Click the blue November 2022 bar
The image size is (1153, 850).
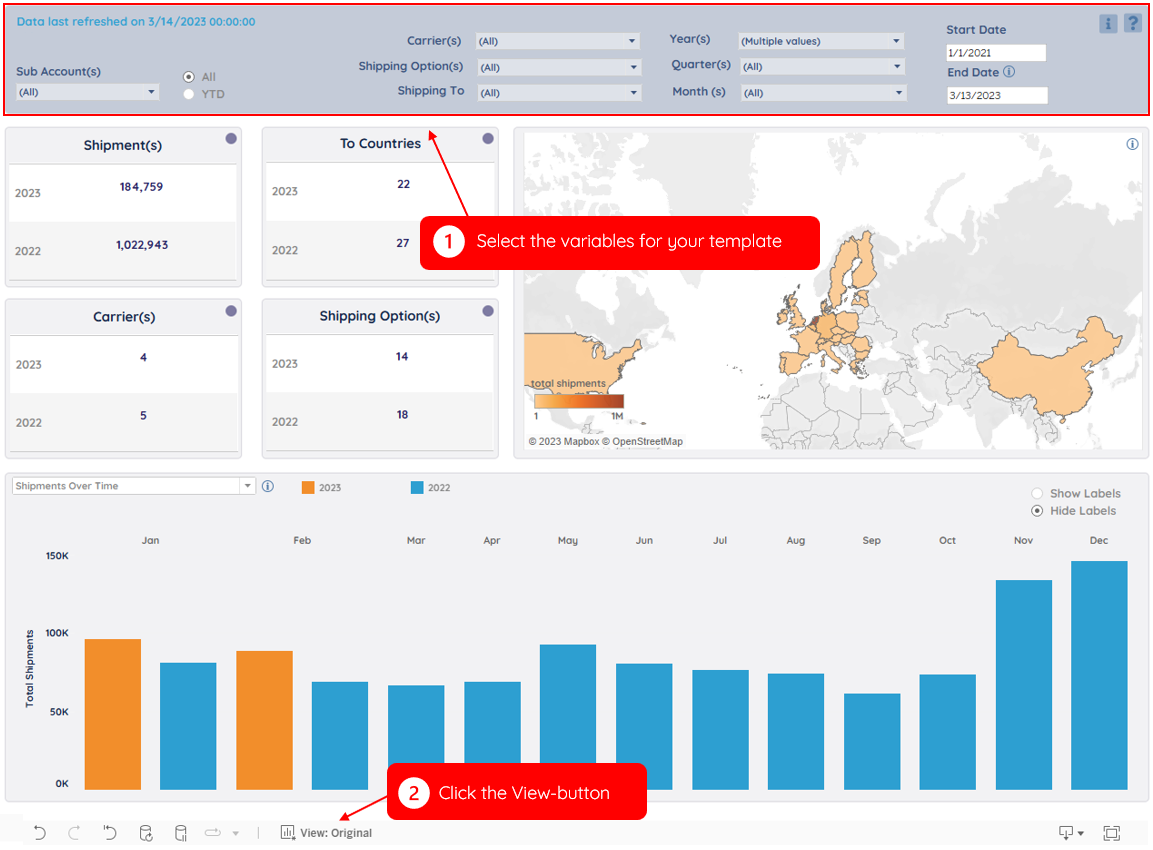point(1024,685)
